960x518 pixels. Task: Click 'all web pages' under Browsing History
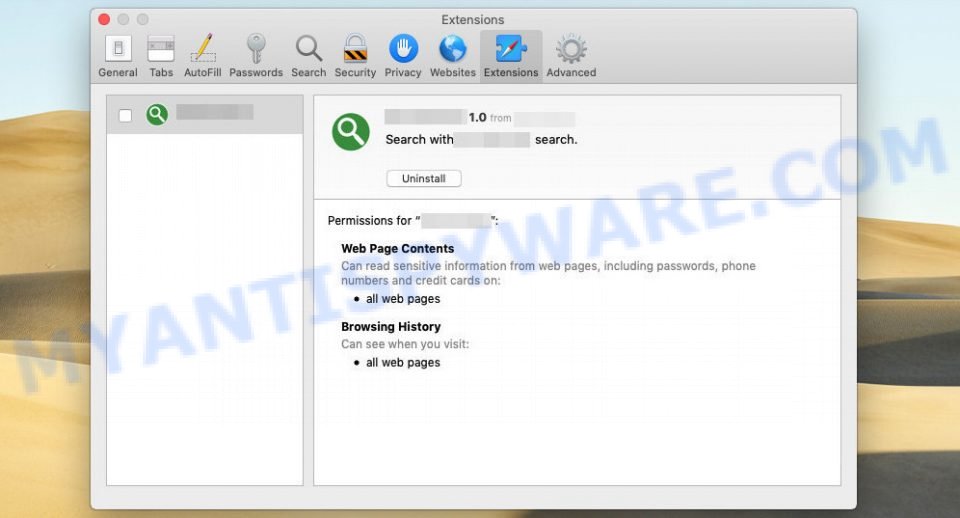pyautogui.click(x=403, y=362)
